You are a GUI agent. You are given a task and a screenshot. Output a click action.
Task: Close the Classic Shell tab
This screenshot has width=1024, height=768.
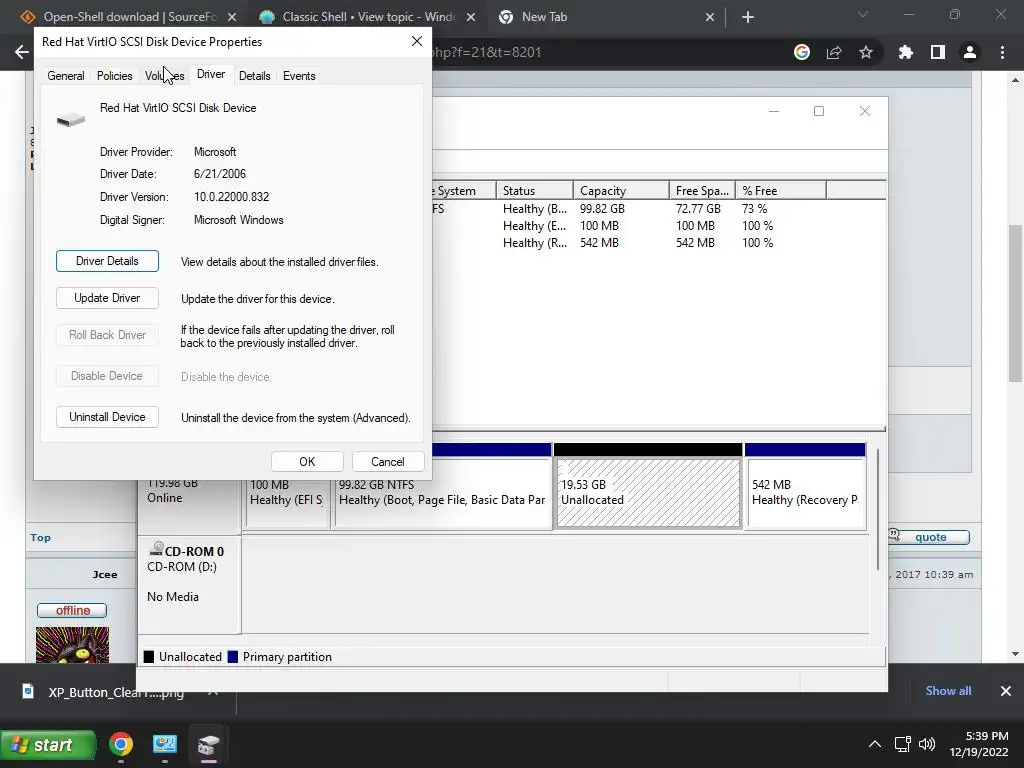point(471,17)
